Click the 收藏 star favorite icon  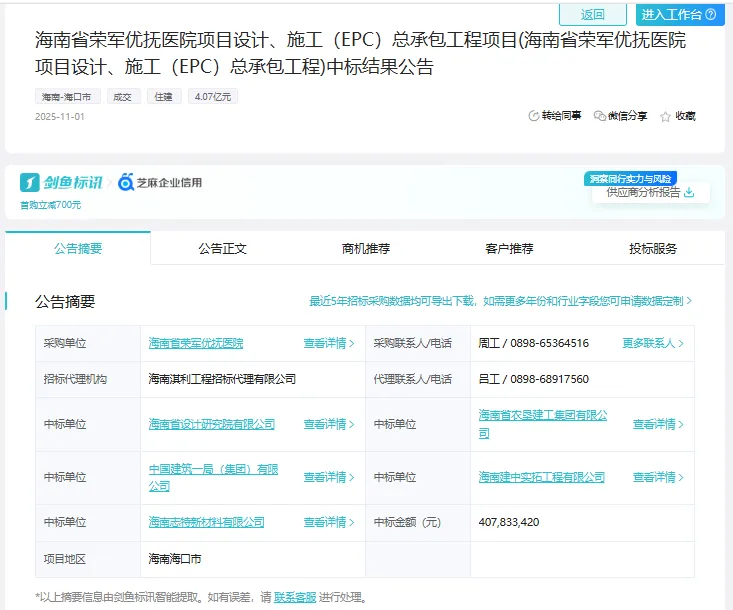665,116
